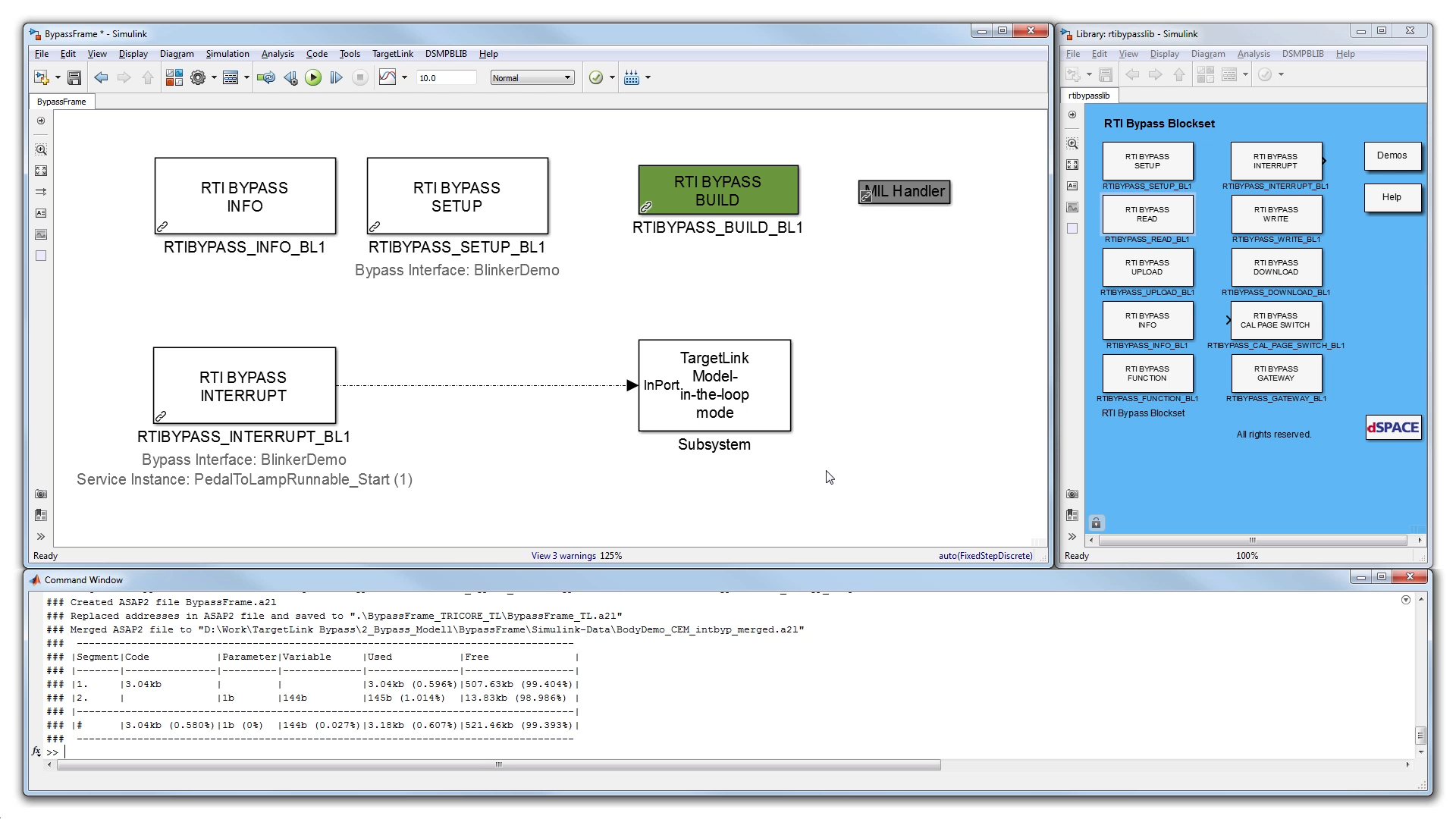The height and width of the screenshot is (819, 1456).
Task: Click the rtibypasslib library tab
Action: 1091,95
